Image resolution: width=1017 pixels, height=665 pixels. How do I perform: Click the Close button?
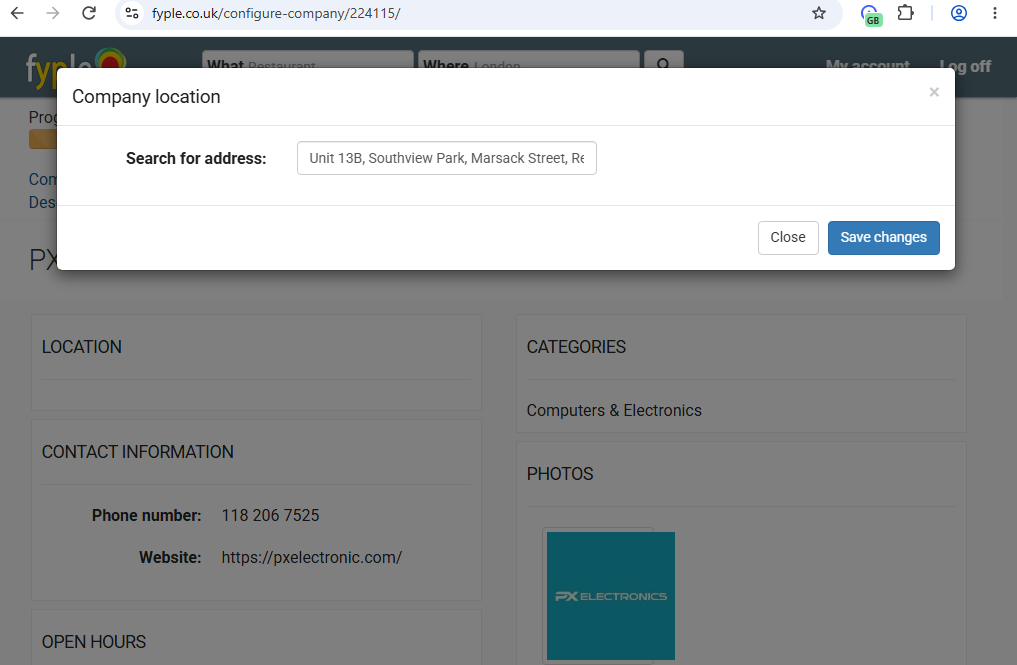point(788,237)
